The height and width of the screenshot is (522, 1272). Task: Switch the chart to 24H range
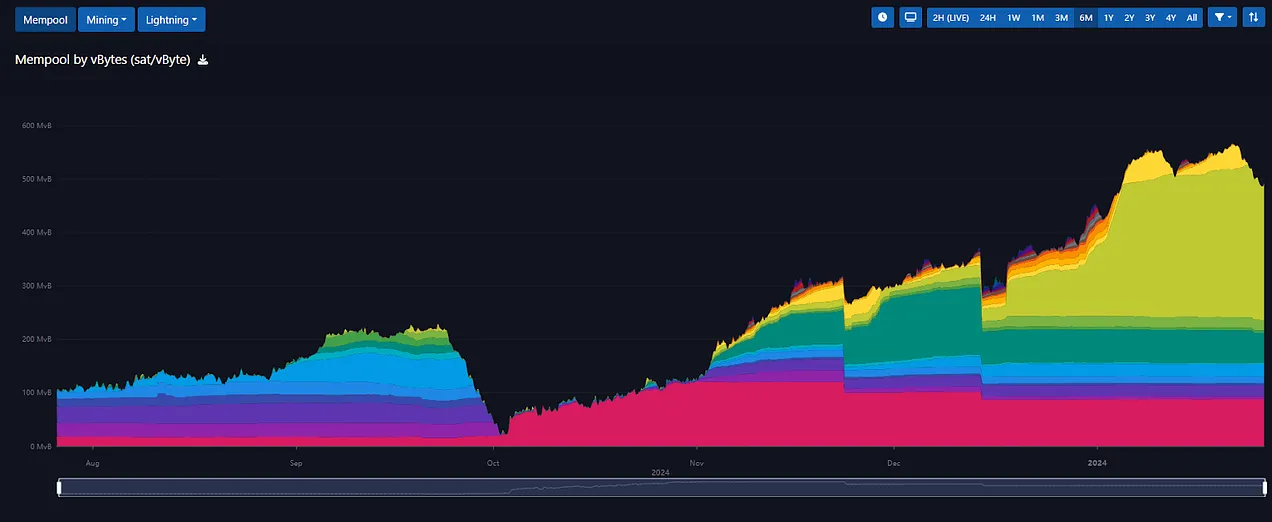coord(988,18)
